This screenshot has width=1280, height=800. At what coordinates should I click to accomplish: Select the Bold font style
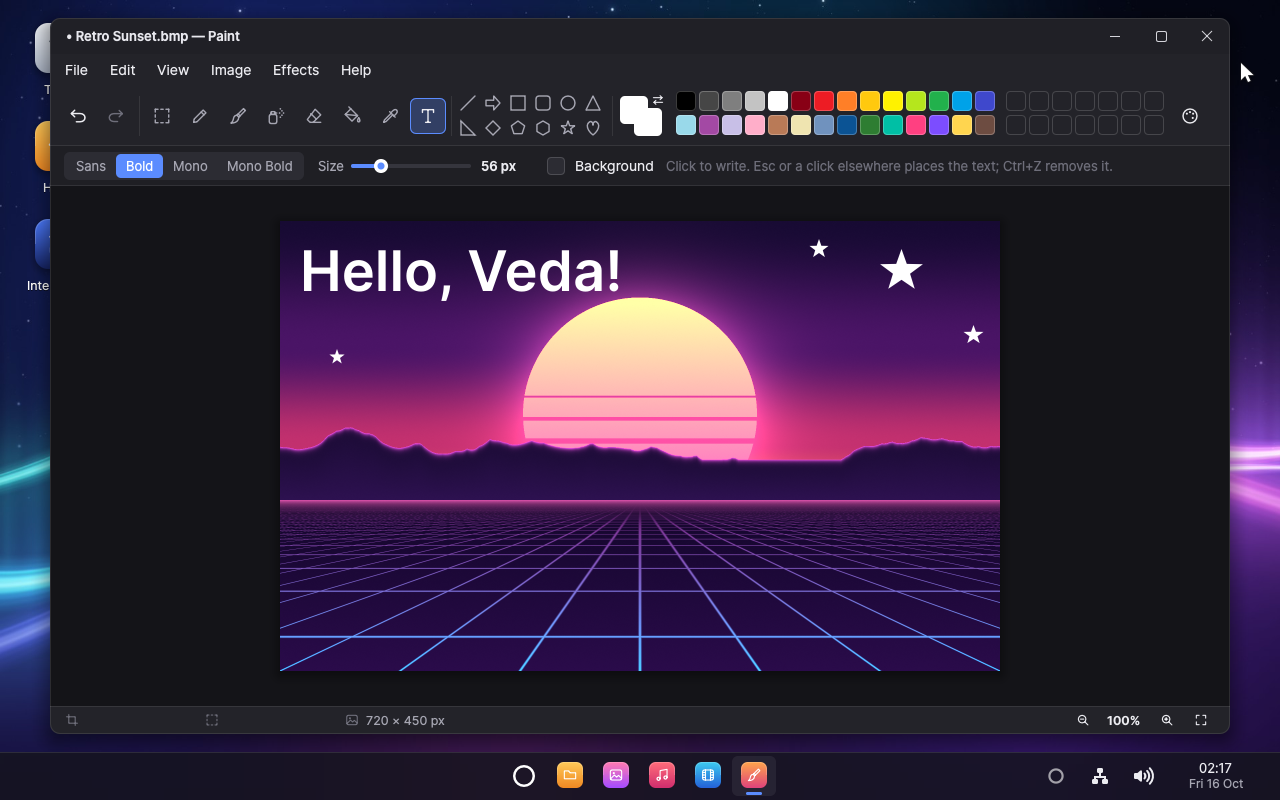tap(140, 166)
